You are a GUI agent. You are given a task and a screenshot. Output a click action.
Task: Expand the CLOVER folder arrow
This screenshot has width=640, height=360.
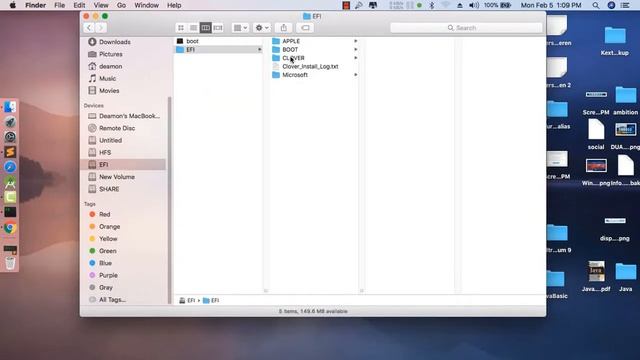point(356,58)
